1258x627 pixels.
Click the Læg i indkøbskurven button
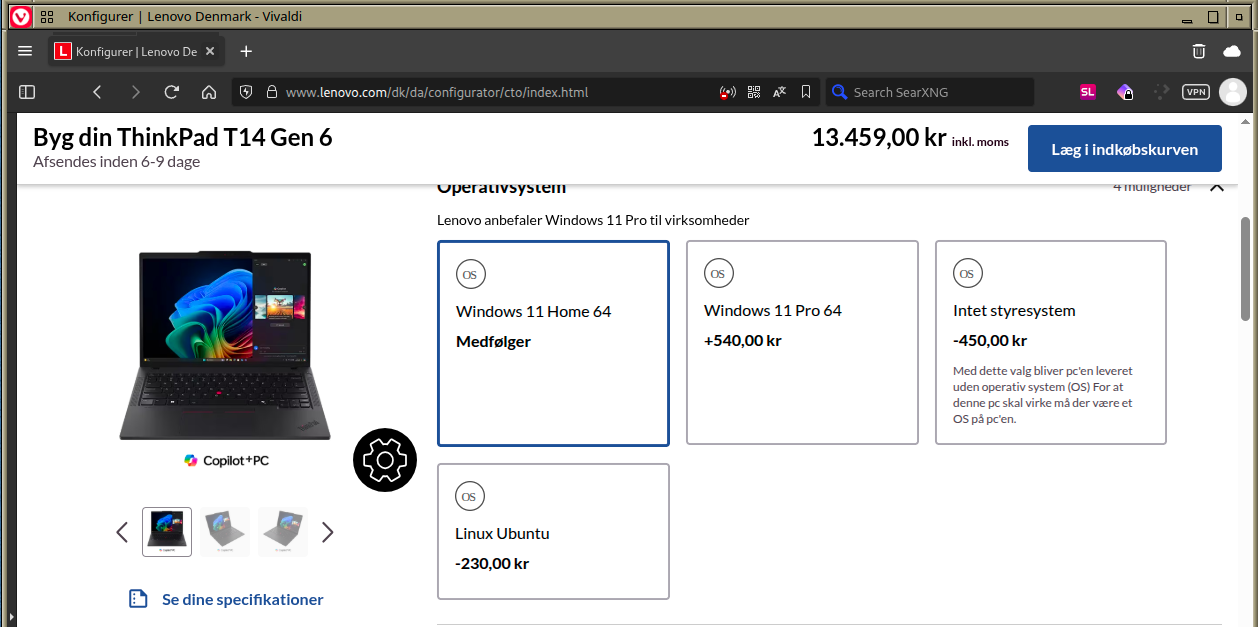[1124, 149]
